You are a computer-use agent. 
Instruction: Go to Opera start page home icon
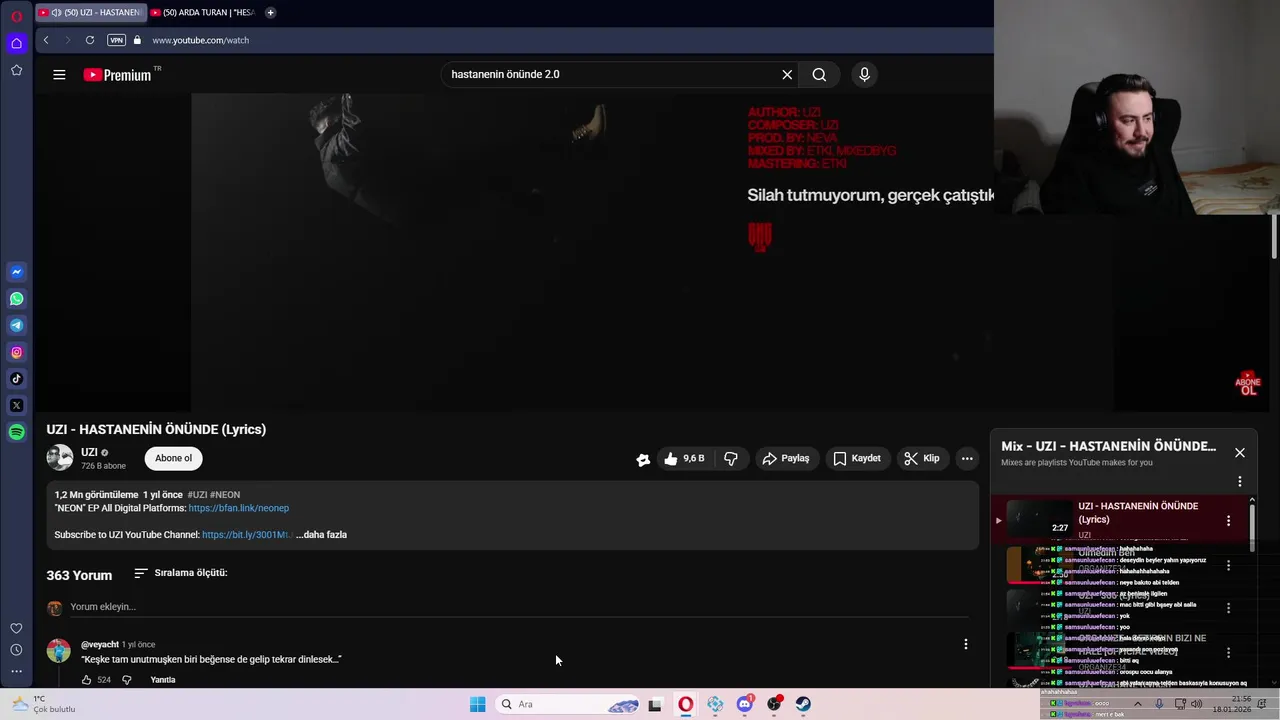pyautogui.click(x=16, y=43)
